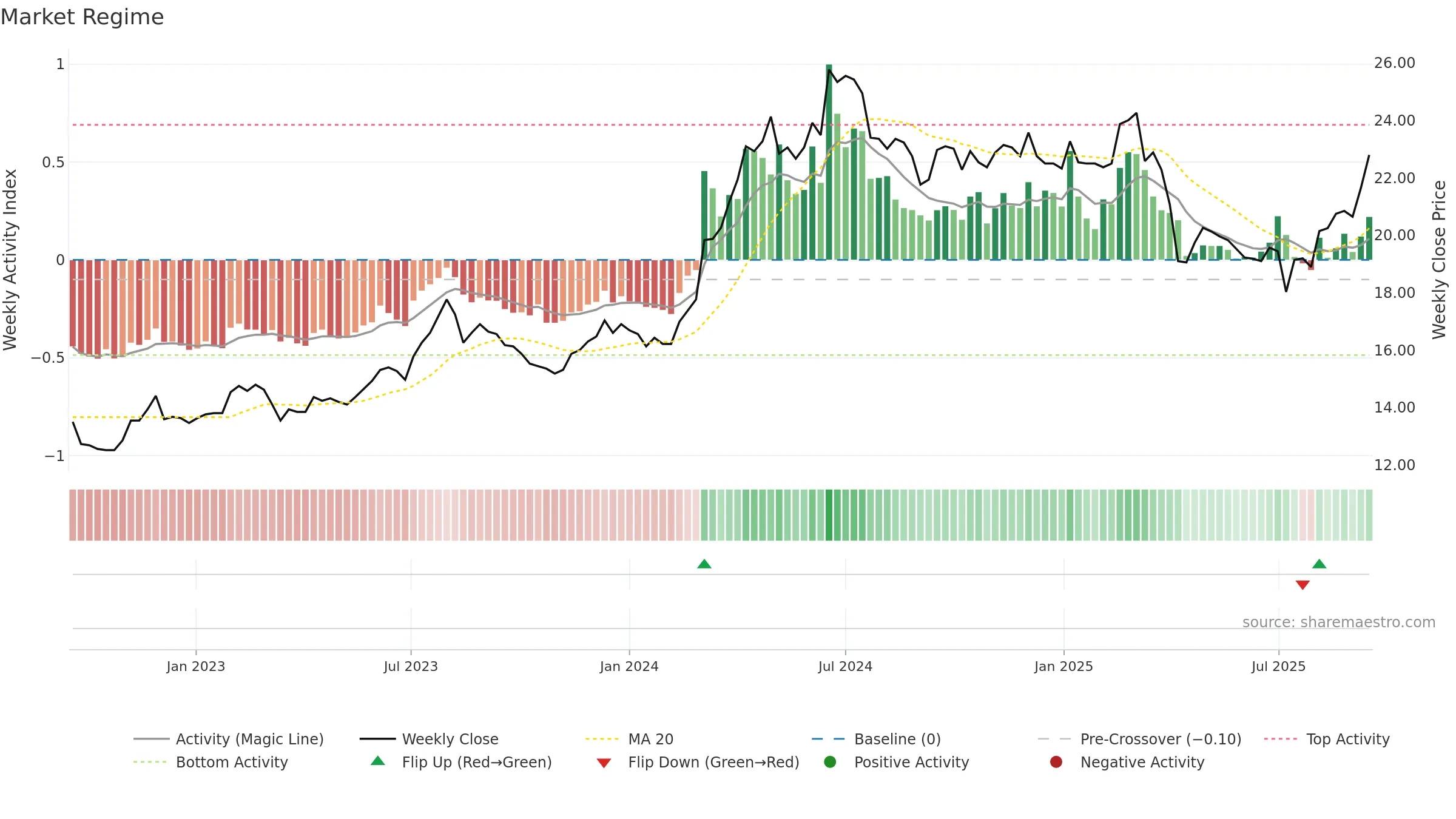Click the Market Regime chart title
This screenshot has width=1456, height=819.
point(82,17)
